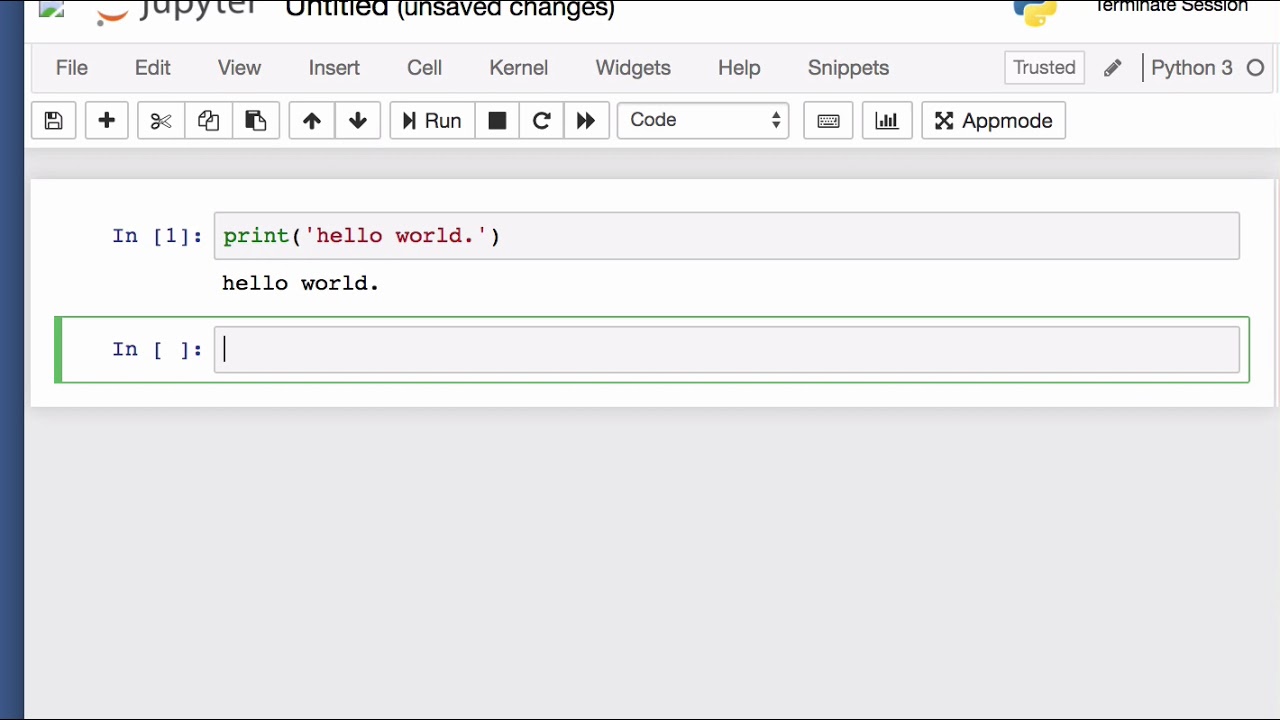Toggle the Trusted notebook indicator
The image size is (1280, 720).
[1044, 68]
